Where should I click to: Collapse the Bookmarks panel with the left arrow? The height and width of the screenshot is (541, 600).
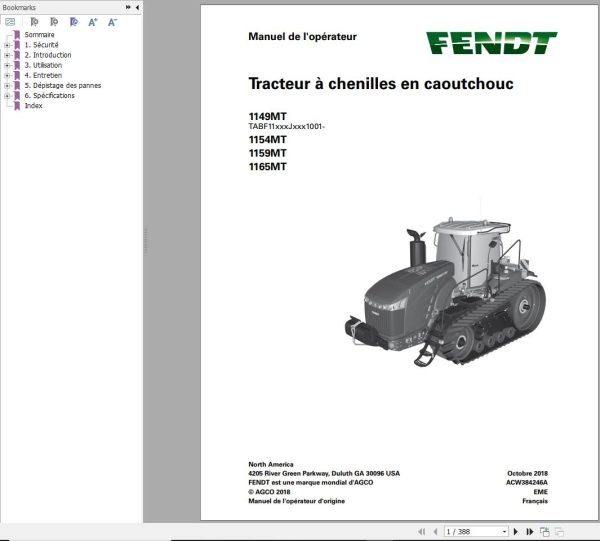137,7
